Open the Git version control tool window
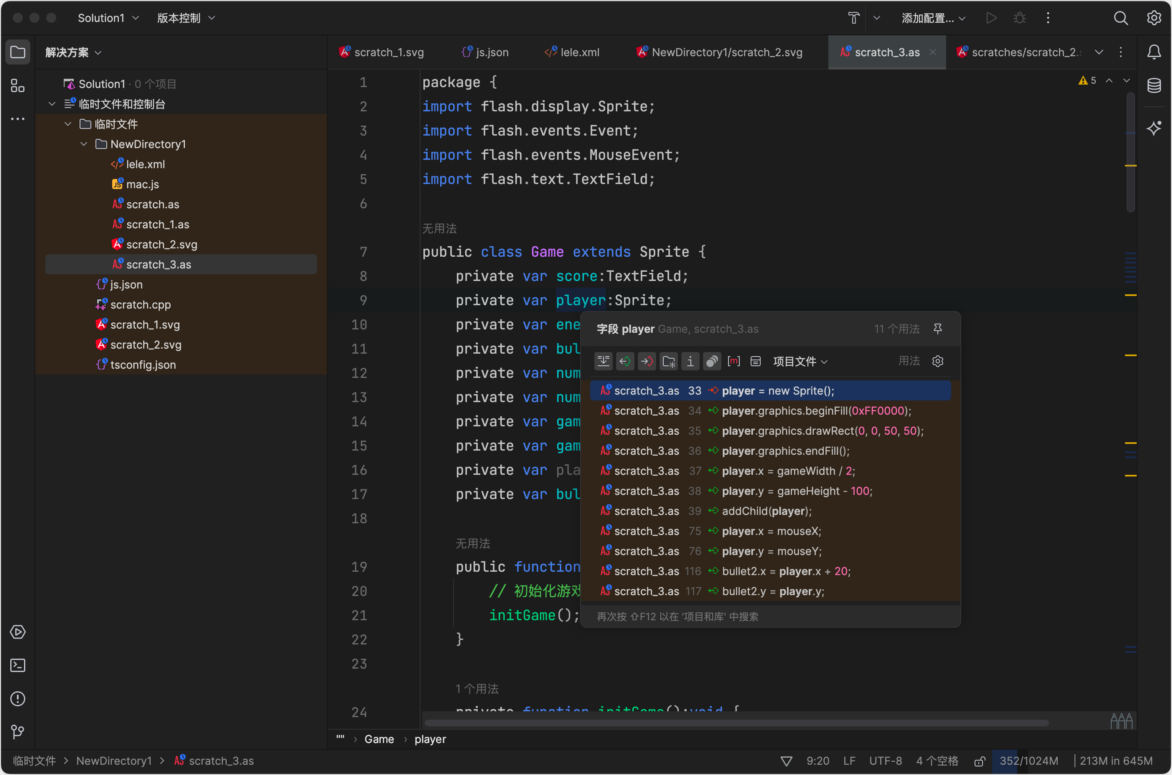Screen dimensions: 1172x775 pos(18,732)
